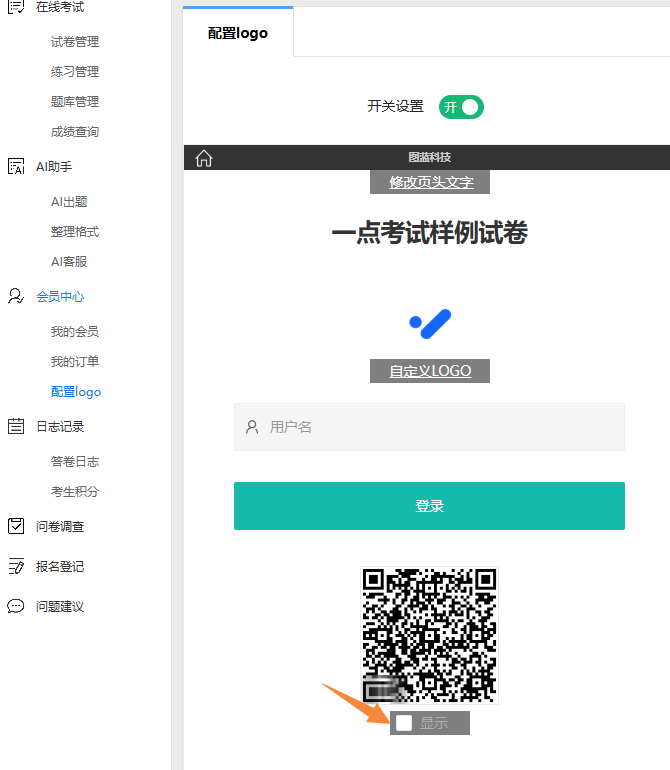
Task: Click the 问题建议 chat bubble icon
Action: (16, 606)
